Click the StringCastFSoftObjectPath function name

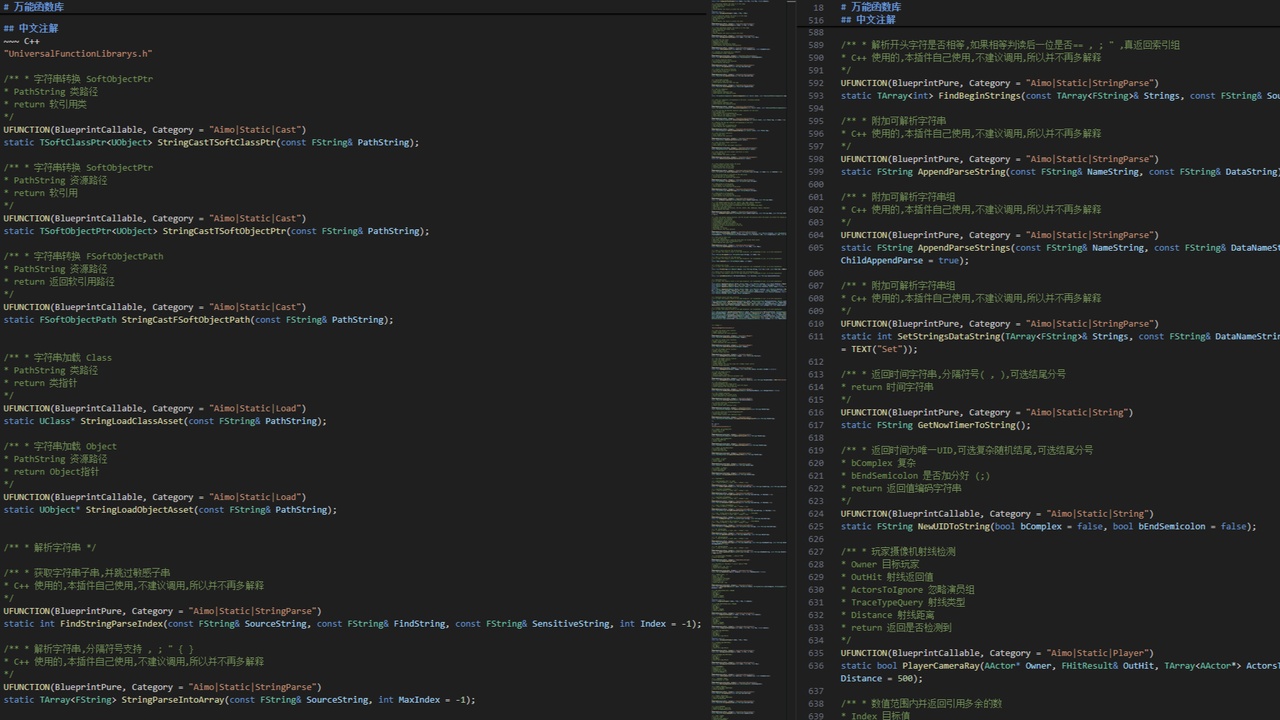point(185,320)
